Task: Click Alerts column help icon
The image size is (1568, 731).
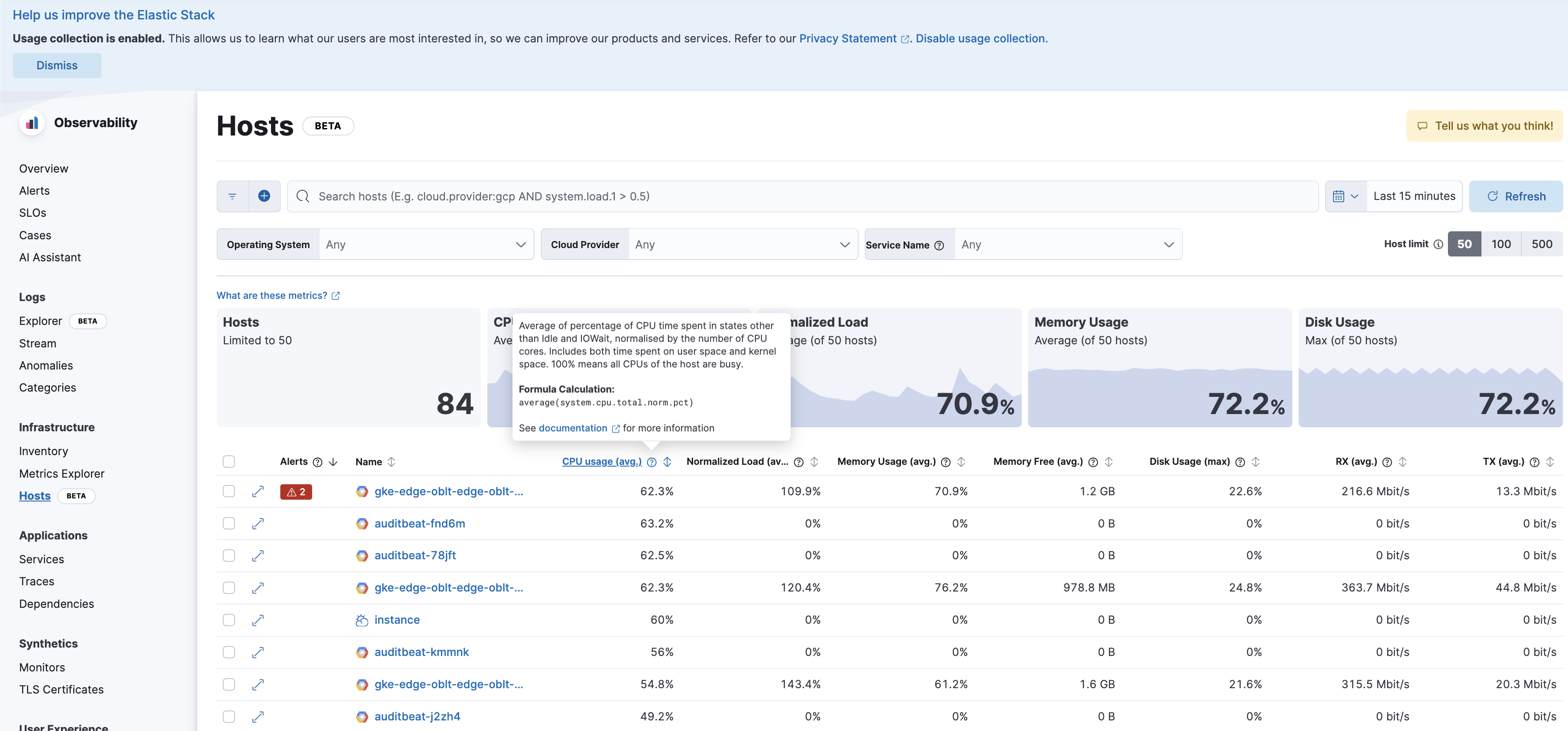Action: pos(317,462)
